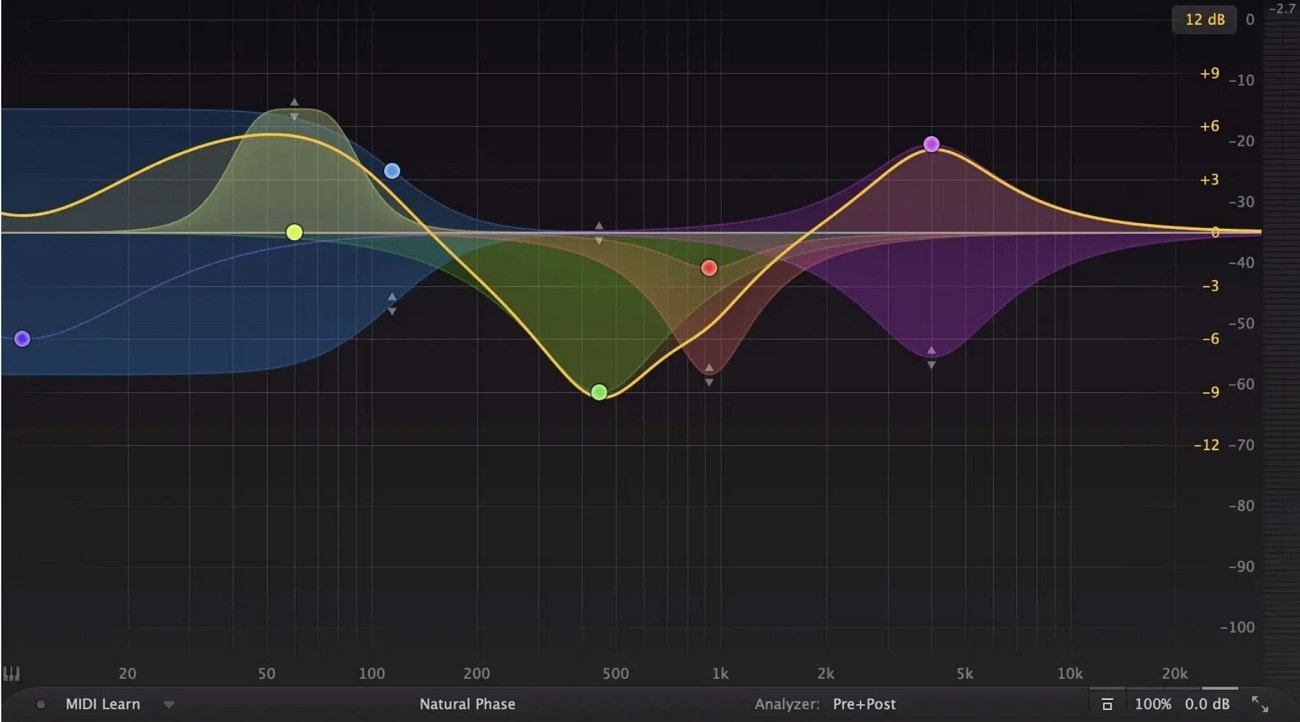Click the 100% gain scale value
The width and height of the screenshot is (1300, 722).
[x=1153, y=704]
